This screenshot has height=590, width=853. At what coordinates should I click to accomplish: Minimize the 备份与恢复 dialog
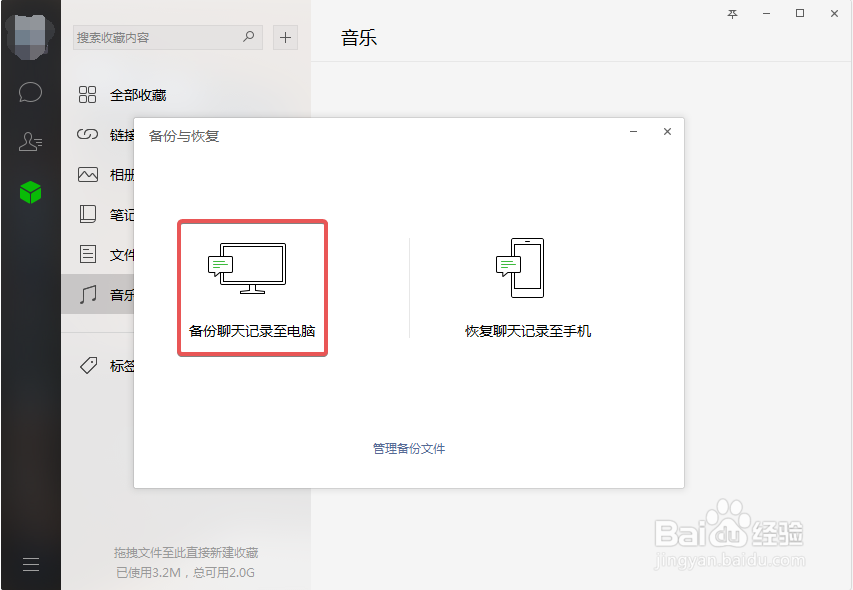click(x=633, y=132)
